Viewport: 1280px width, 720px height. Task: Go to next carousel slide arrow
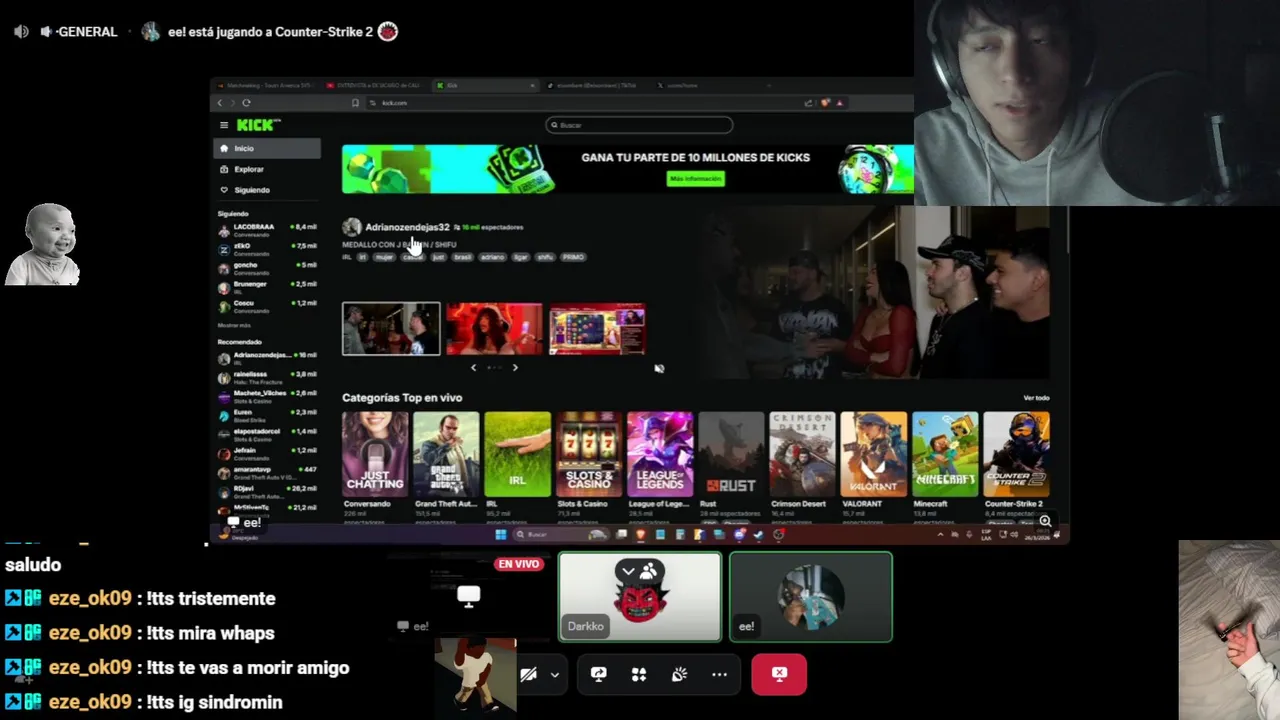pos(515,368)
